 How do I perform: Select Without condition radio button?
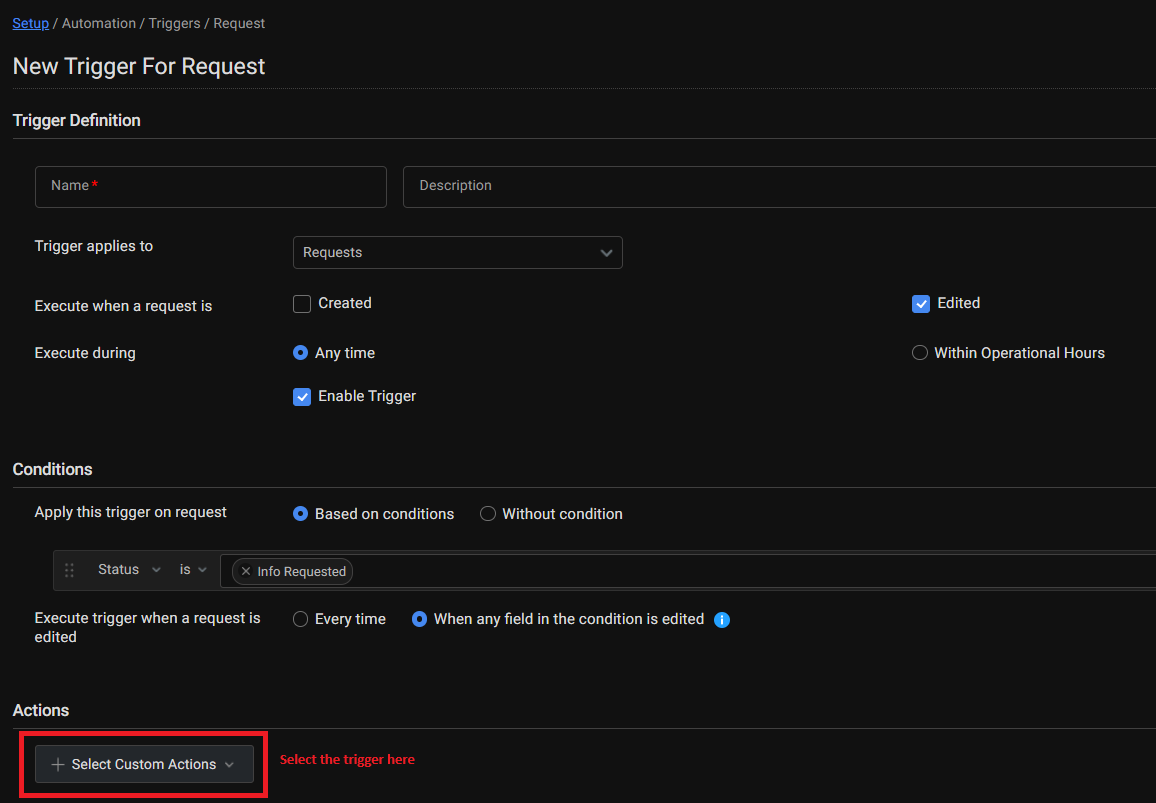click(x=487, y=514)
